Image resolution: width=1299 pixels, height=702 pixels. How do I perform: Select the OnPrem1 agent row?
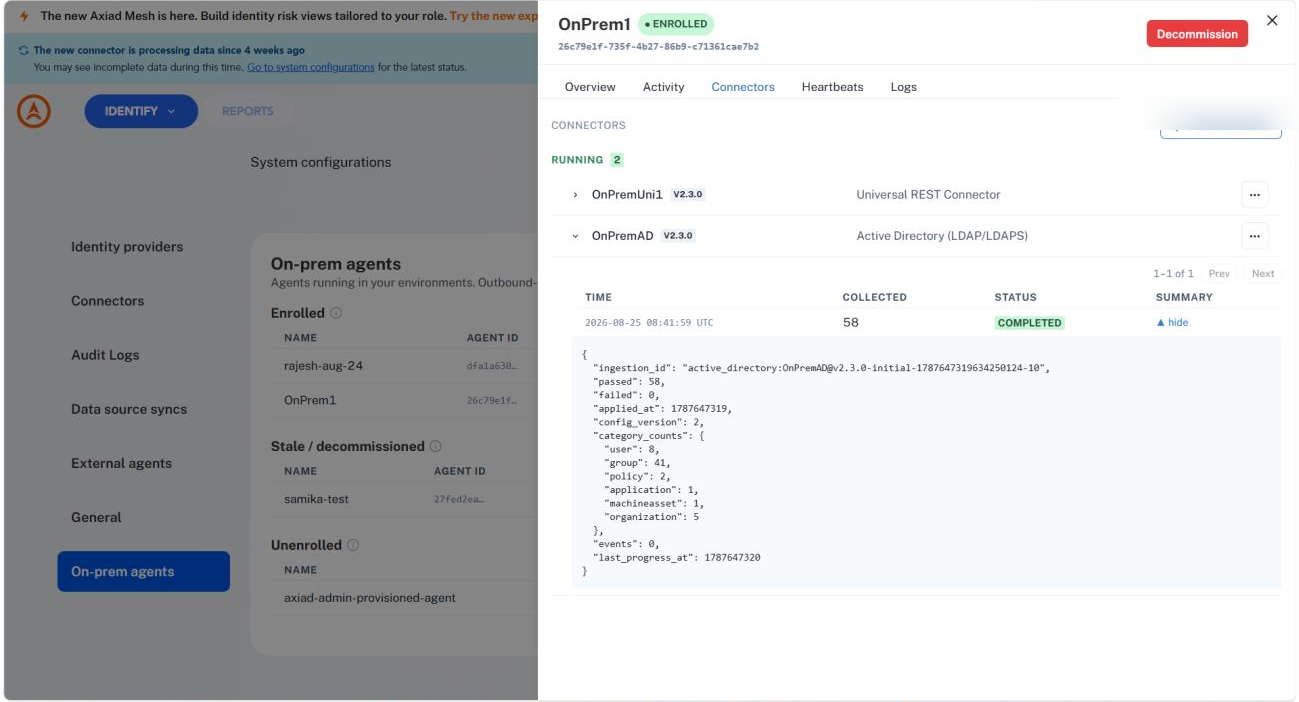[404, 400]
